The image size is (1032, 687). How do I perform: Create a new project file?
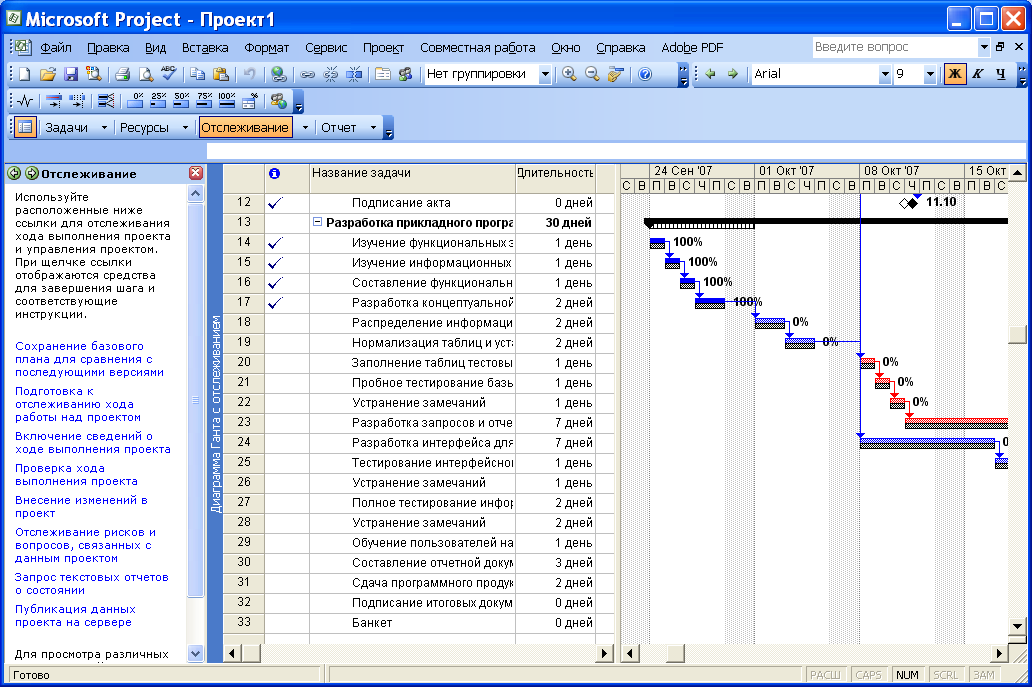[25, 74]
